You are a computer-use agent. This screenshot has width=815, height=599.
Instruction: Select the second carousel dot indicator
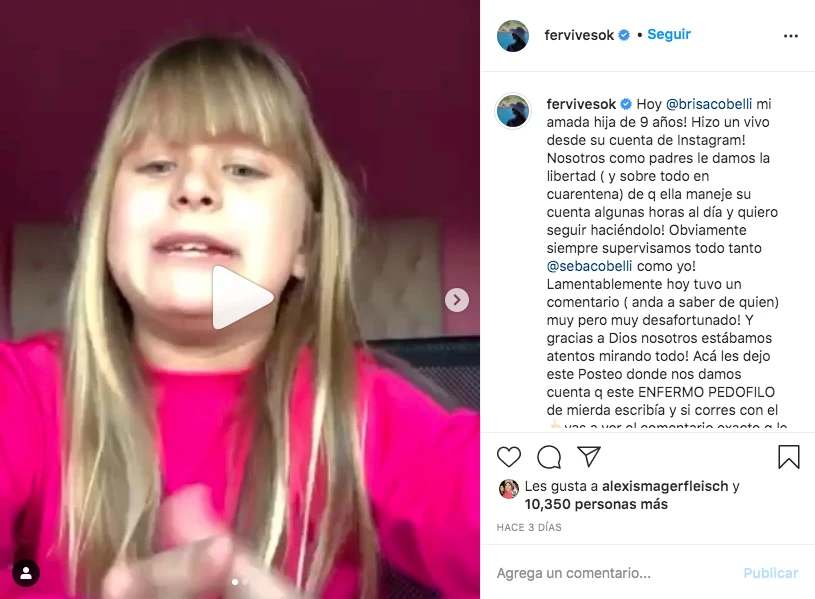pyautogui.click(x=245, y=582)
